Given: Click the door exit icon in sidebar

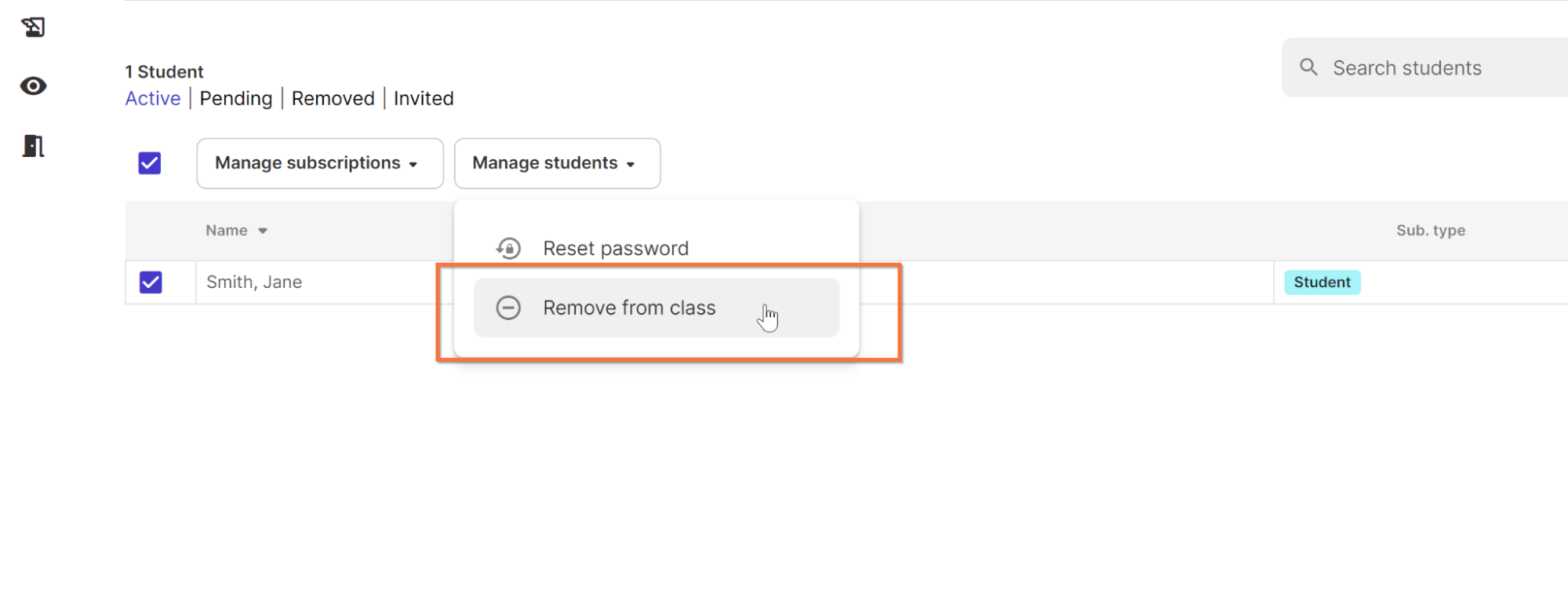Looking at the screenshot, I should click(x=33, y=146).
